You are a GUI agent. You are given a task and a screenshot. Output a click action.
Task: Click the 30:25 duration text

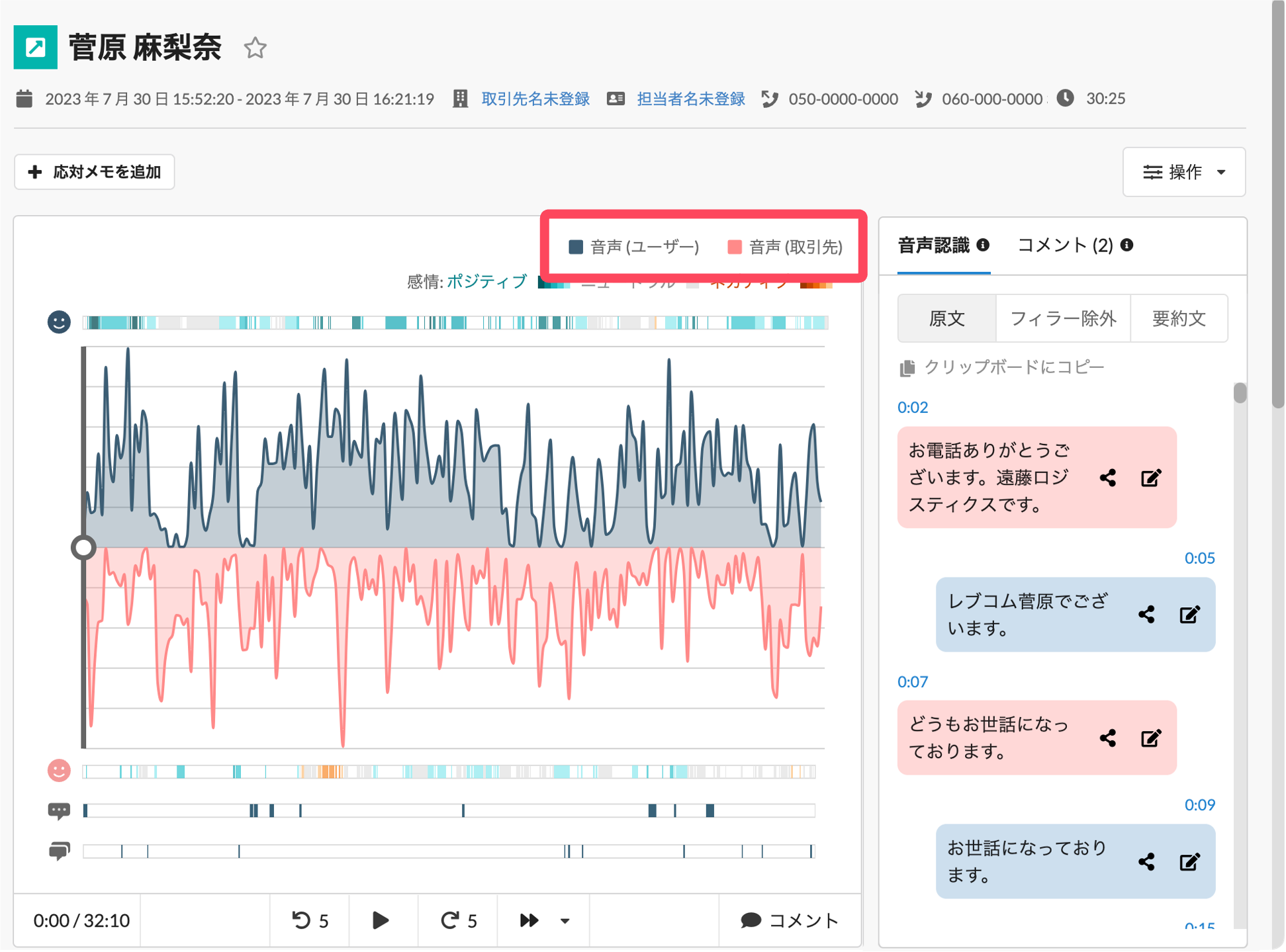click(x=1105, y=99)
